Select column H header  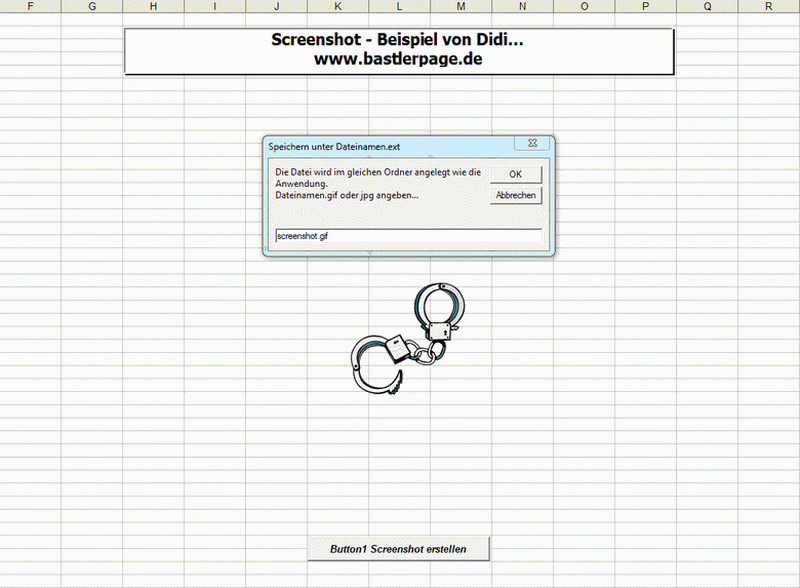(154, 6)
